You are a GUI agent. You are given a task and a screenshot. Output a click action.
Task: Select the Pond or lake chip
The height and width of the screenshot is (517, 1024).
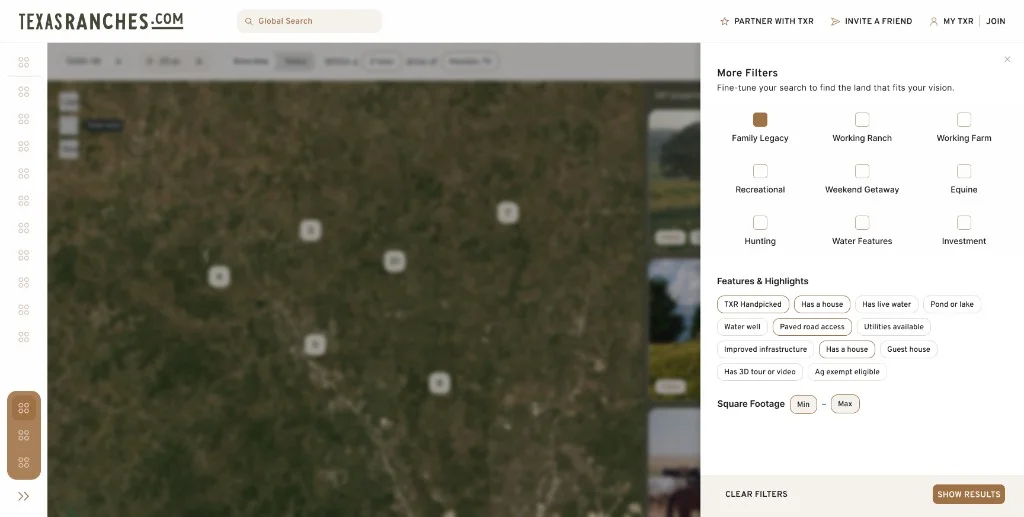952,304
